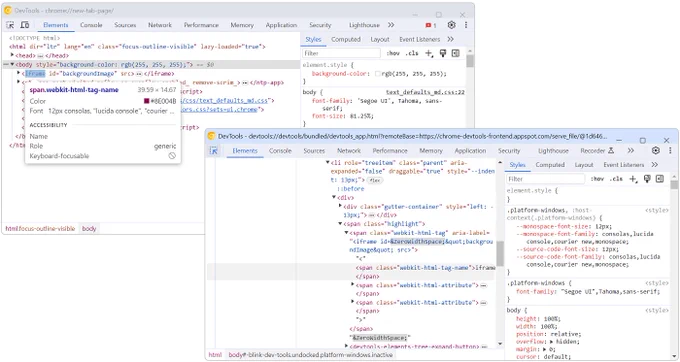Viewport: 680px width, 362px height.
Task: Show more Styles pane tabs in front window
Action: pos(654,165)
